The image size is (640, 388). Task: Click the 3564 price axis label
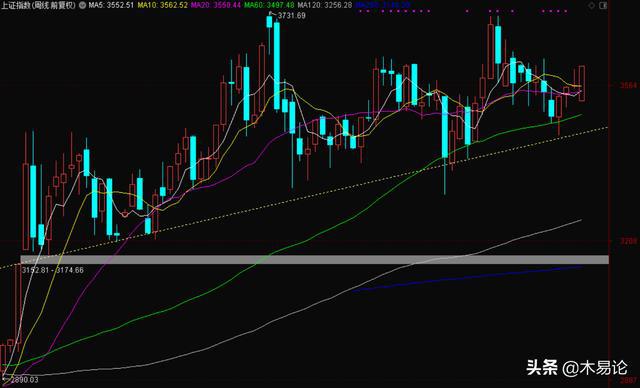629,85
